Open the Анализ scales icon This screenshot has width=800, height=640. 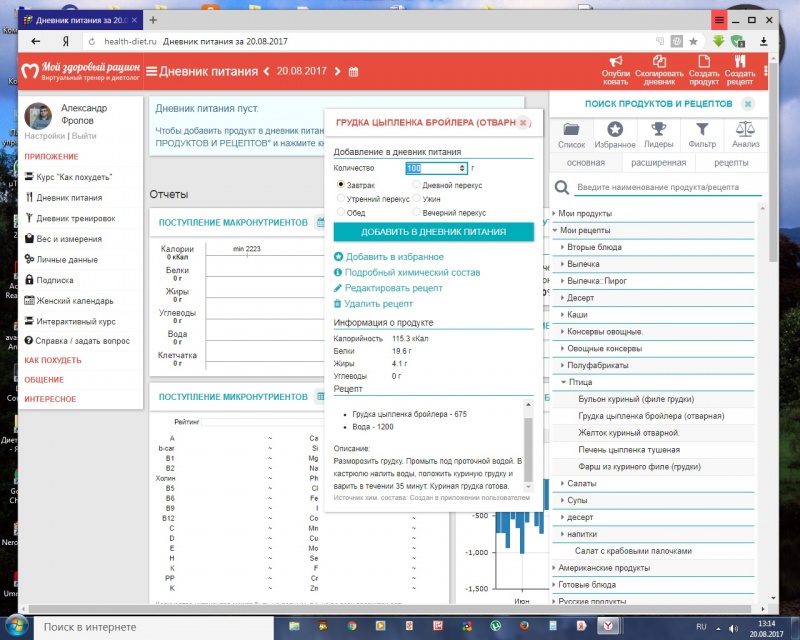click(746, 129)
